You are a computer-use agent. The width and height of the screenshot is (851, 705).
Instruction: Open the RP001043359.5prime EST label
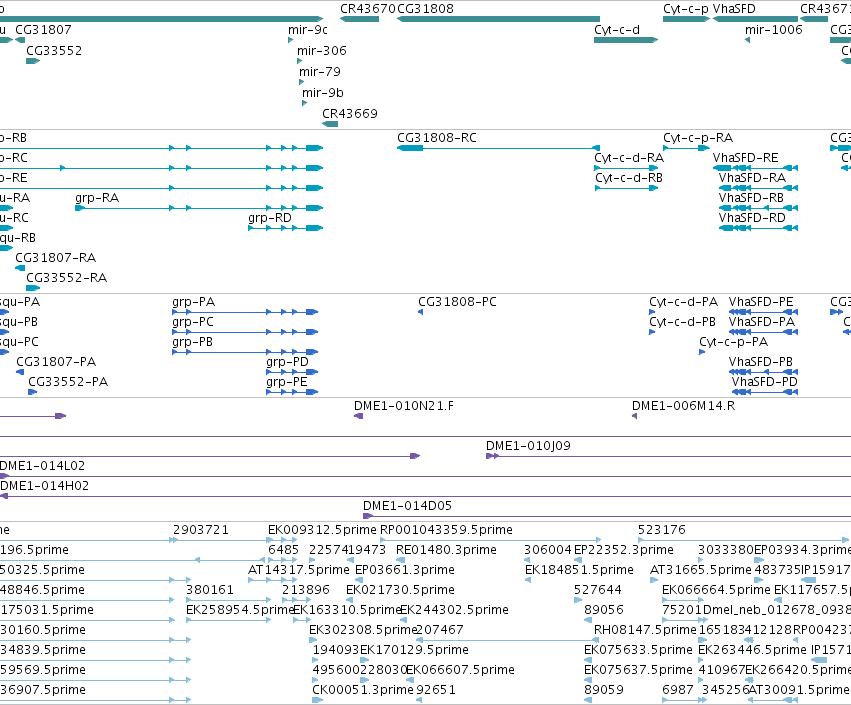pos(446,530)
